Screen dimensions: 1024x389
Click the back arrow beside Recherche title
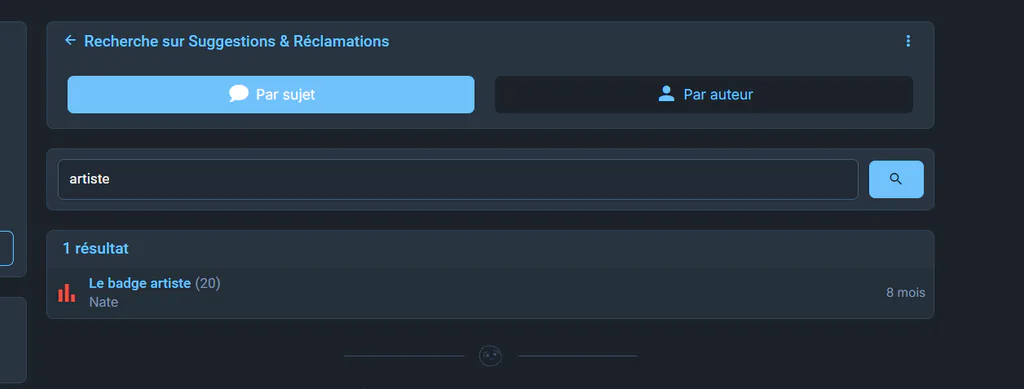(70, 40)
